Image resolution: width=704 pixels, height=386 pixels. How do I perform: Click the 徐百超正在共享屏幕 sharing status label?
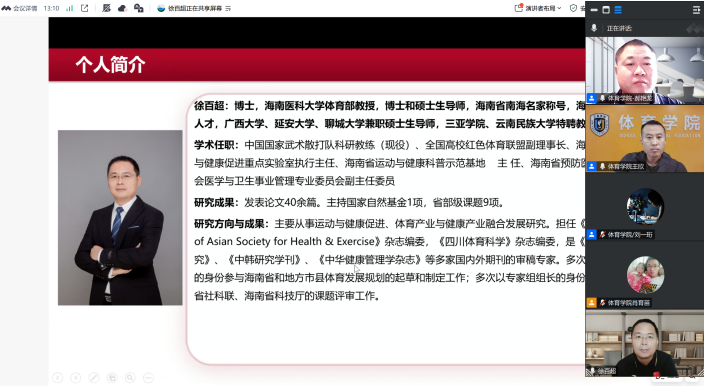195,8
